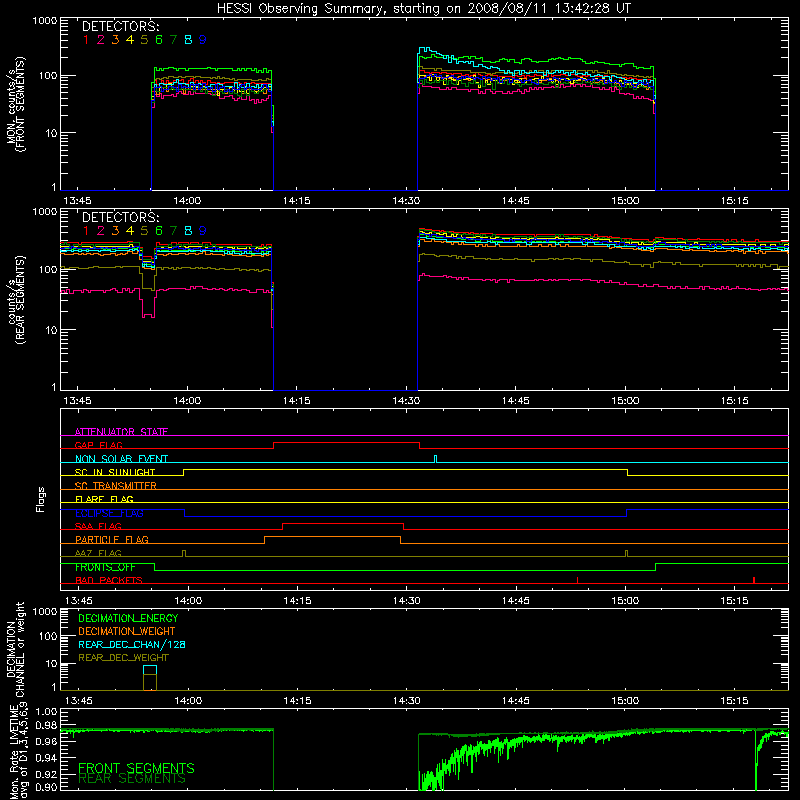Click detector 2 in front segments legend

click(101, 40)
